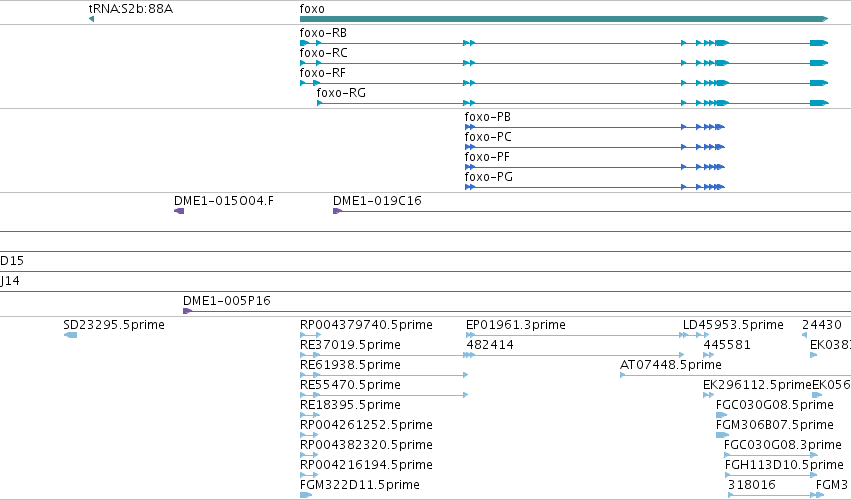Select the EP01961.3prime EST label

(516, 325)
